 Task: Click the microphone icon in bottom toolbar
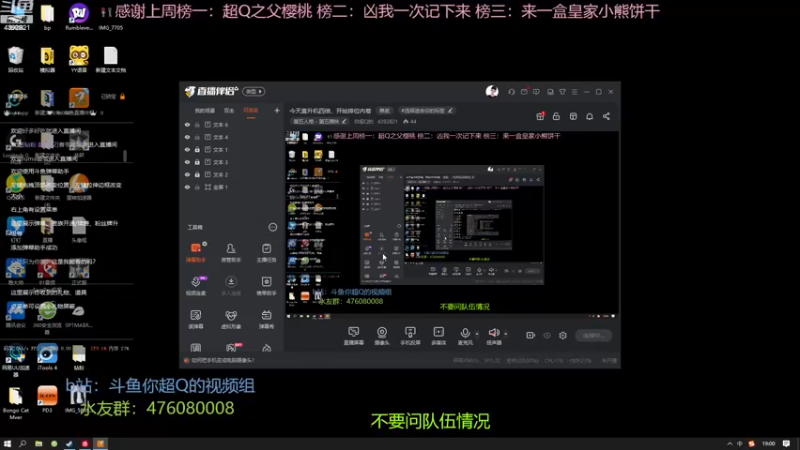pos(465,333)
